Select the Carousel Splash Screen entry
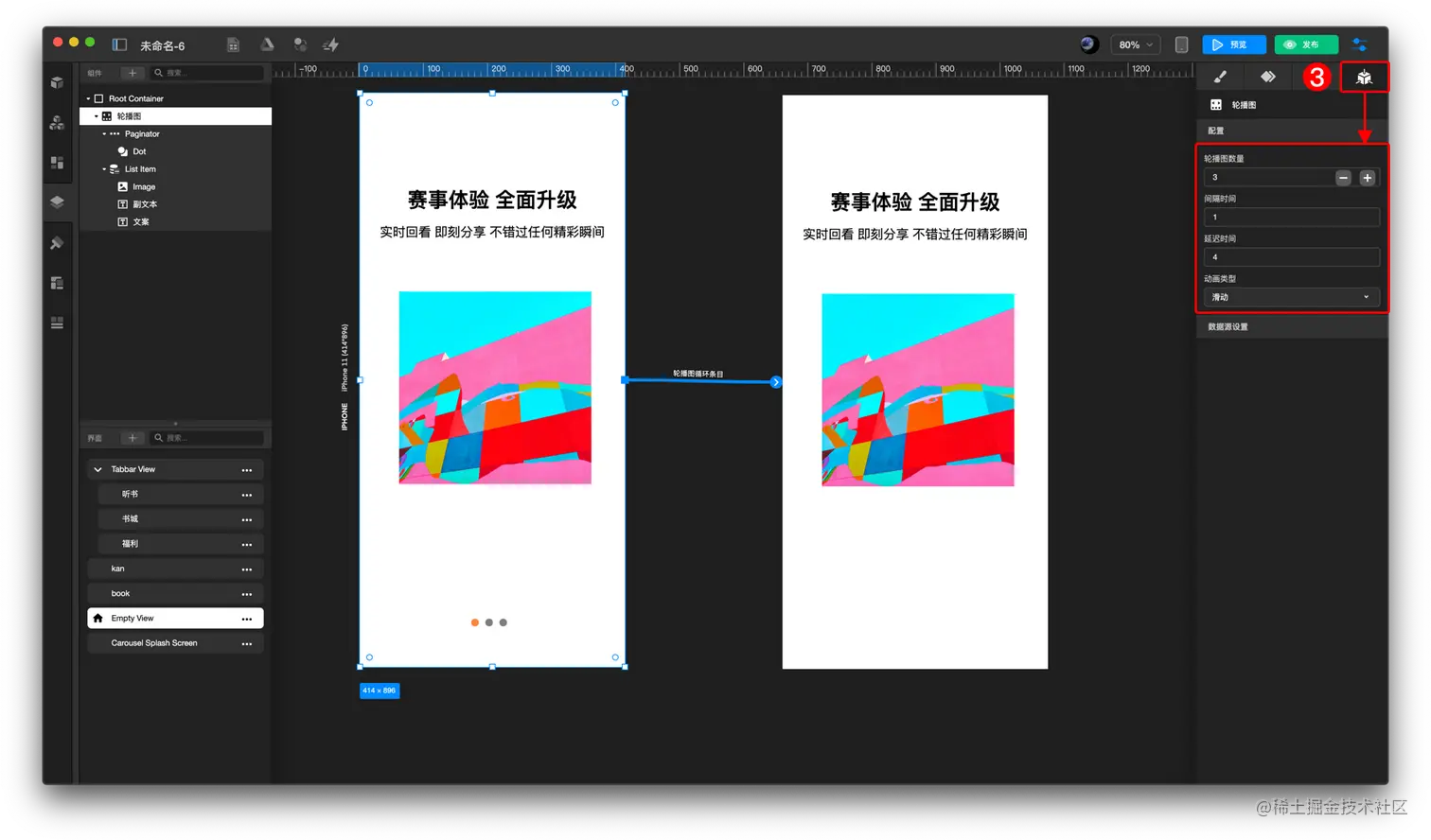The width and height of the screenshot is (1431, 840). [175, 643]
